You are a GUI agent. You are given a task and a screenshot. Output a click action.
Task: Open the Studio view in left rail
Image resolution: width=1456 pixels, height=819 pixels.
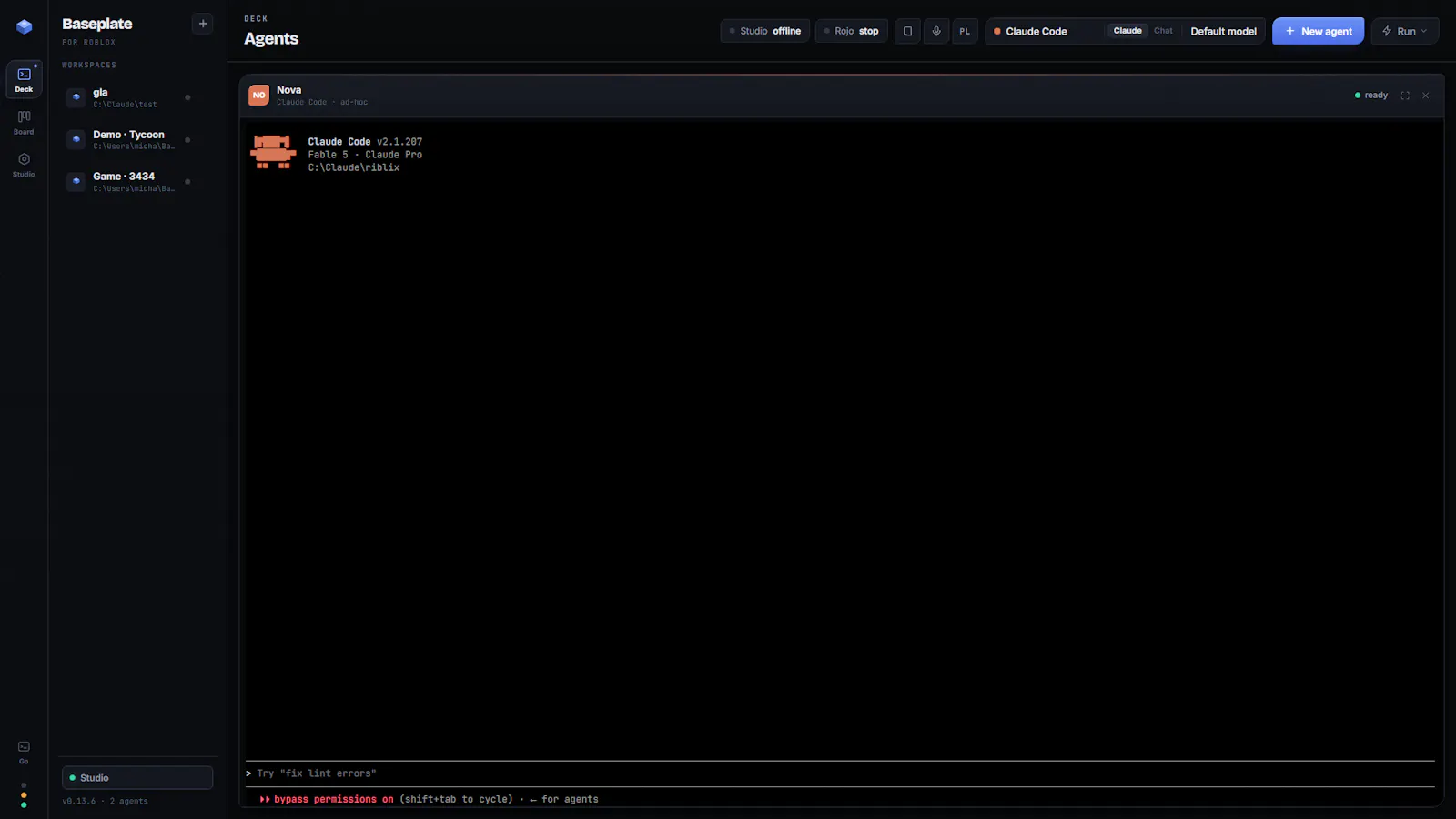[24, 165]
